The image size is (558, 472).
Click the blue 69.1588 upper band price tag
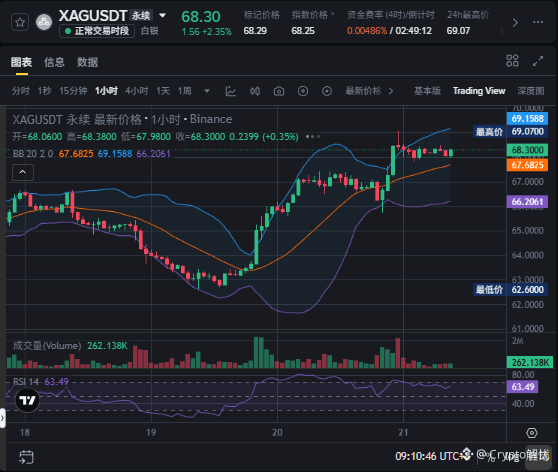[x=527, y=119]
